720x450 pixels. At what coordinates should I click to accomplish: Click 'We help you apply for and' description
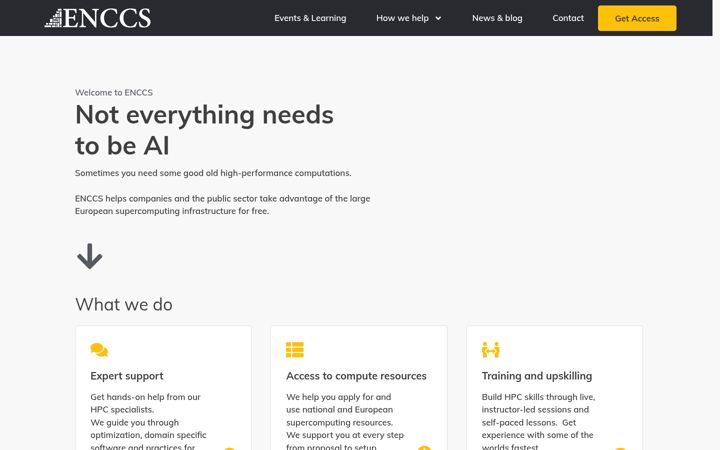pos(345,422)
